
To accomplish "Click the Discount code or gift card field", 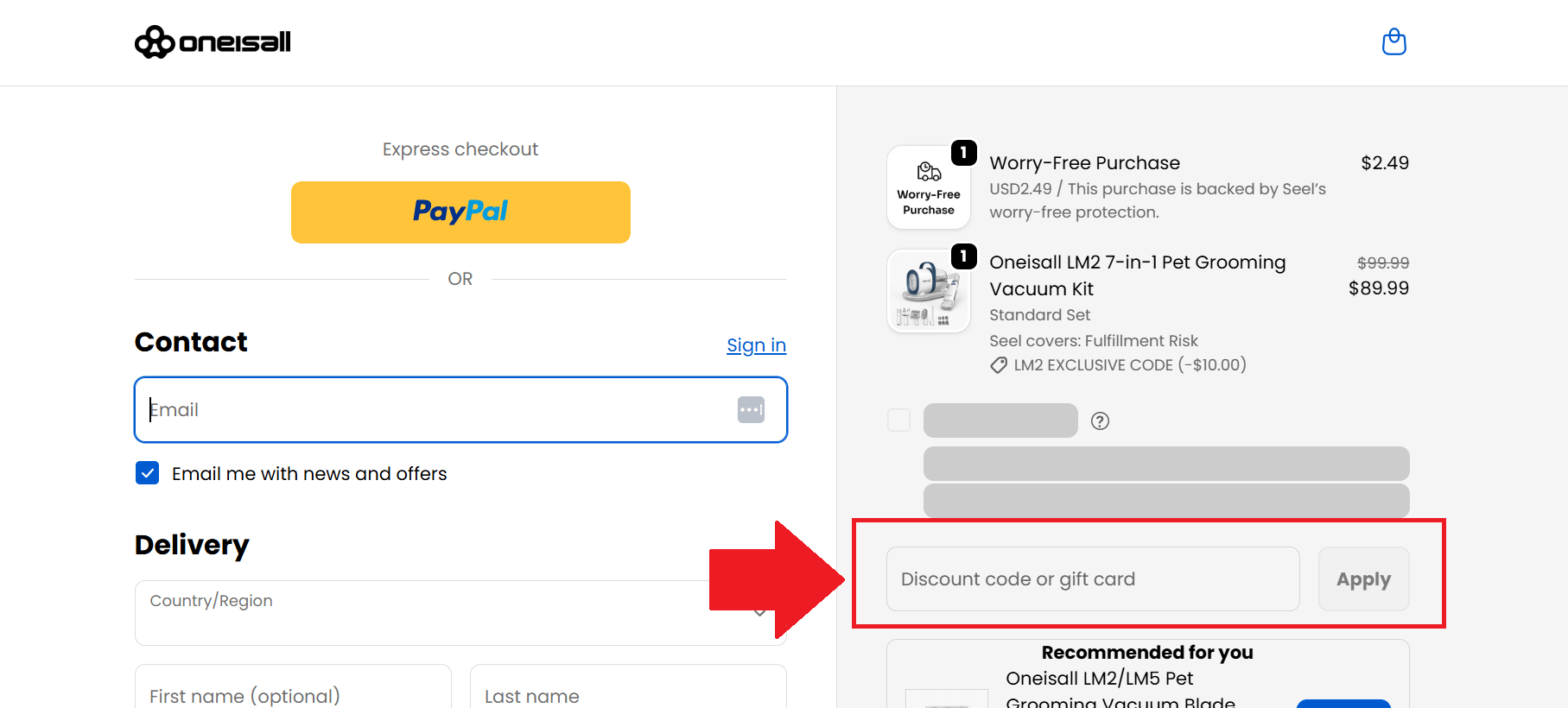I will pyautogui.click(x=1092, y=578).
